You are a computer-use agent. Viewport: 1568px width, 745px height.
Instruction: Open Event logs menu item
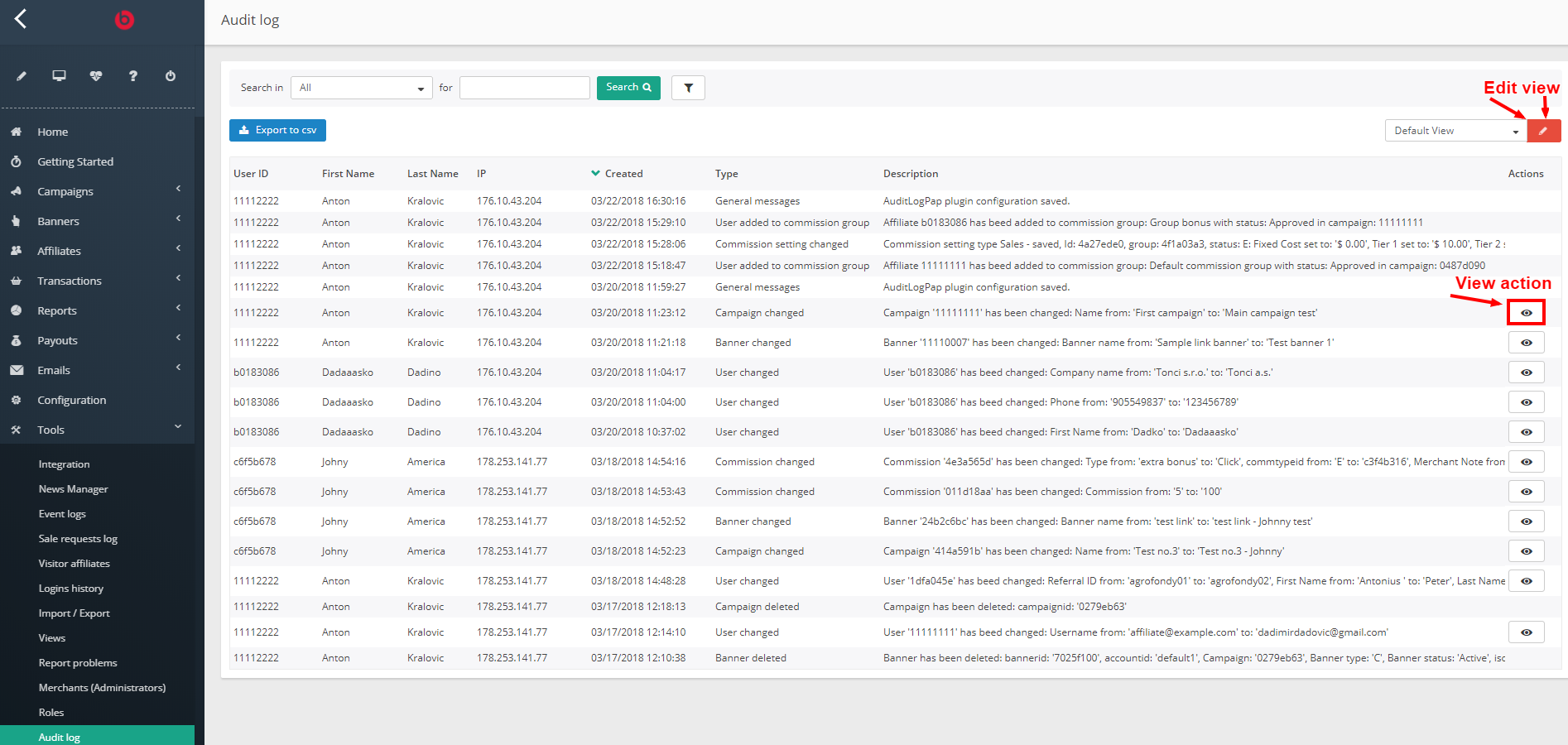click(62, 514)
